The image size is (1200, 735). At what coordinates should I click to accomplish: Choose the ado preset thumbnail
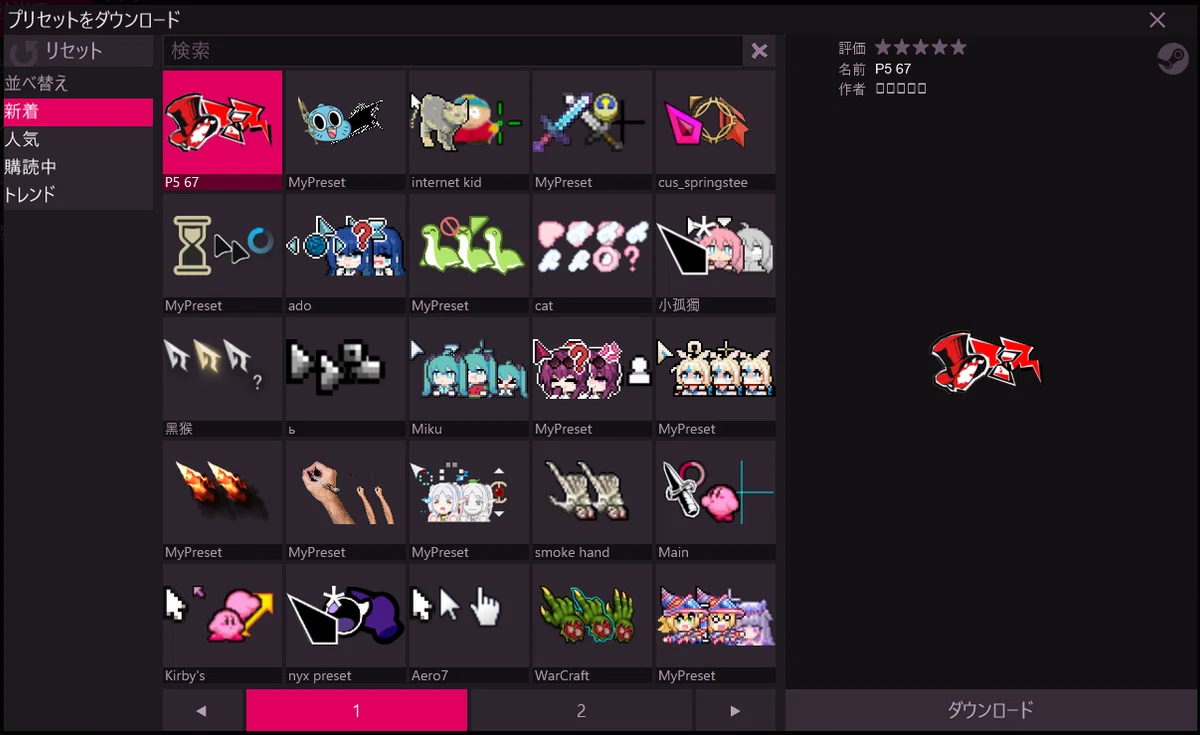(x=345, y=253)
